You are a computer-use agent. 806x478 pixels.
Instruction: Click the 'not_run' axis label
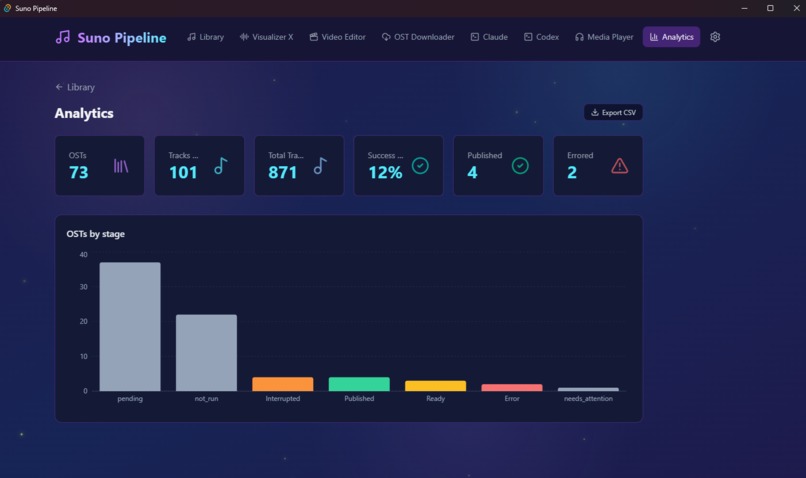(x=206, y=398)
